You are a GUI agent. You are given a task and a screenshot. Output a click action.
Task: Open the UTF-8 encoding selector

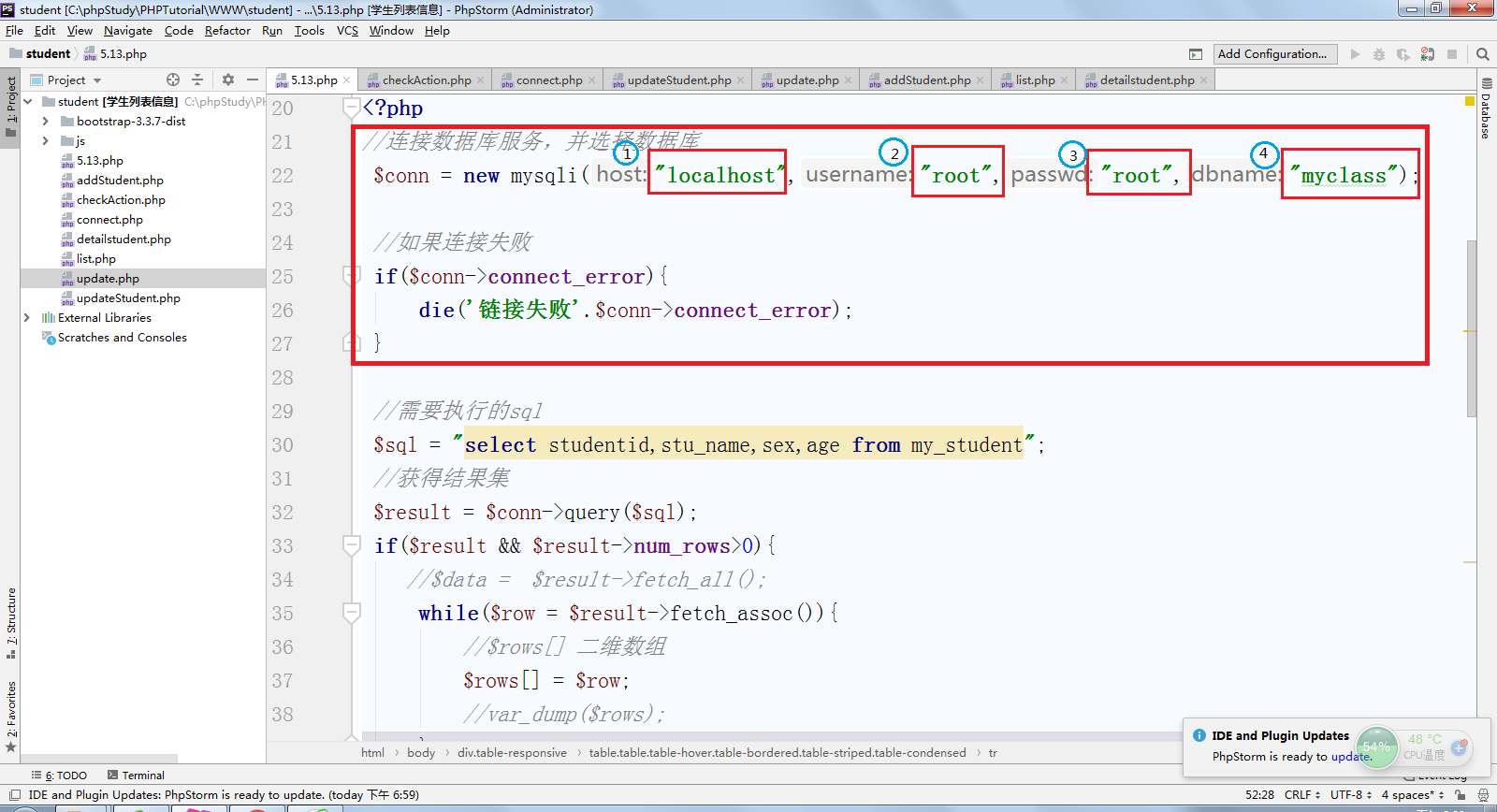1351,795
